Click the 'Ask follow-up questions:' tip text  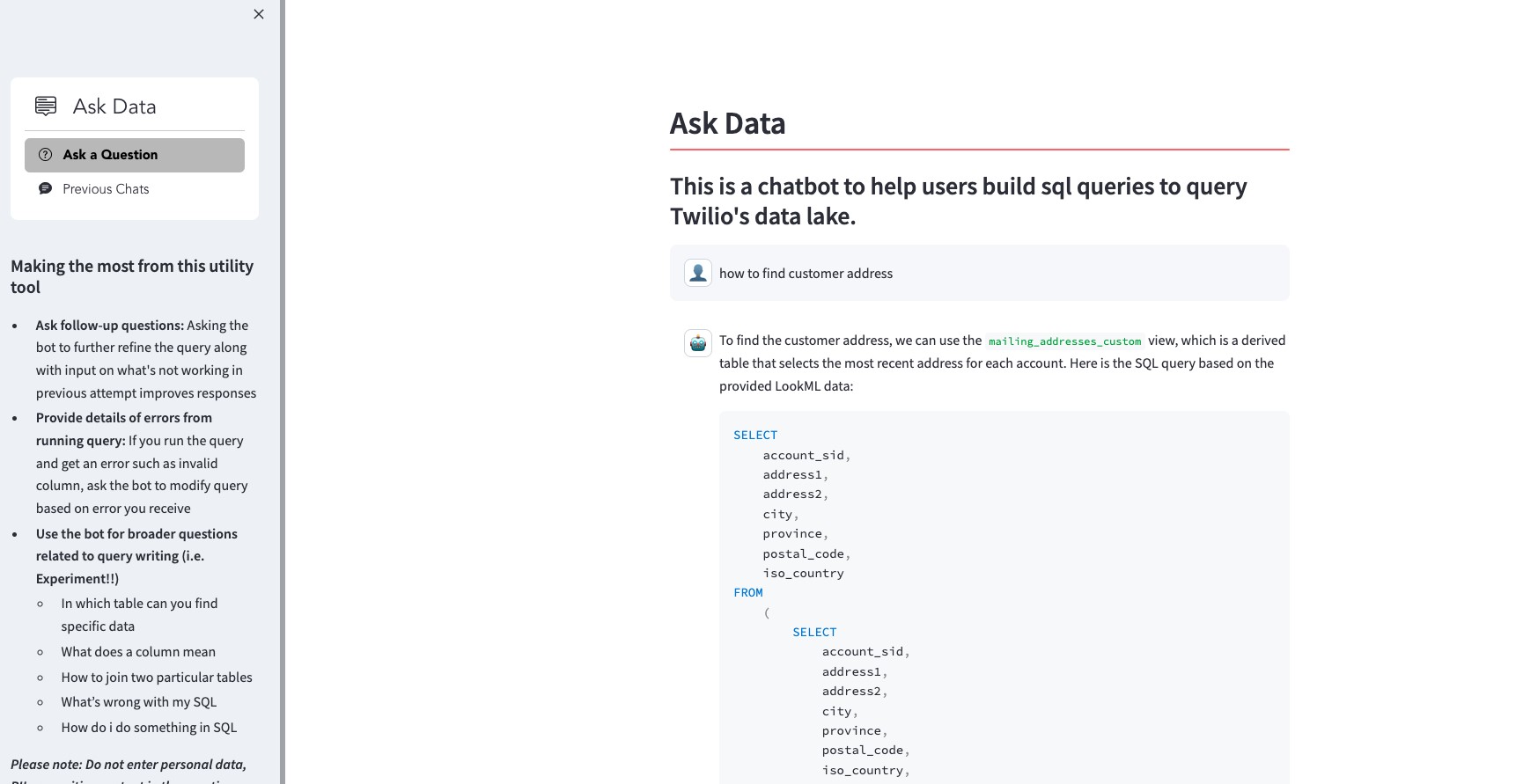109,326
